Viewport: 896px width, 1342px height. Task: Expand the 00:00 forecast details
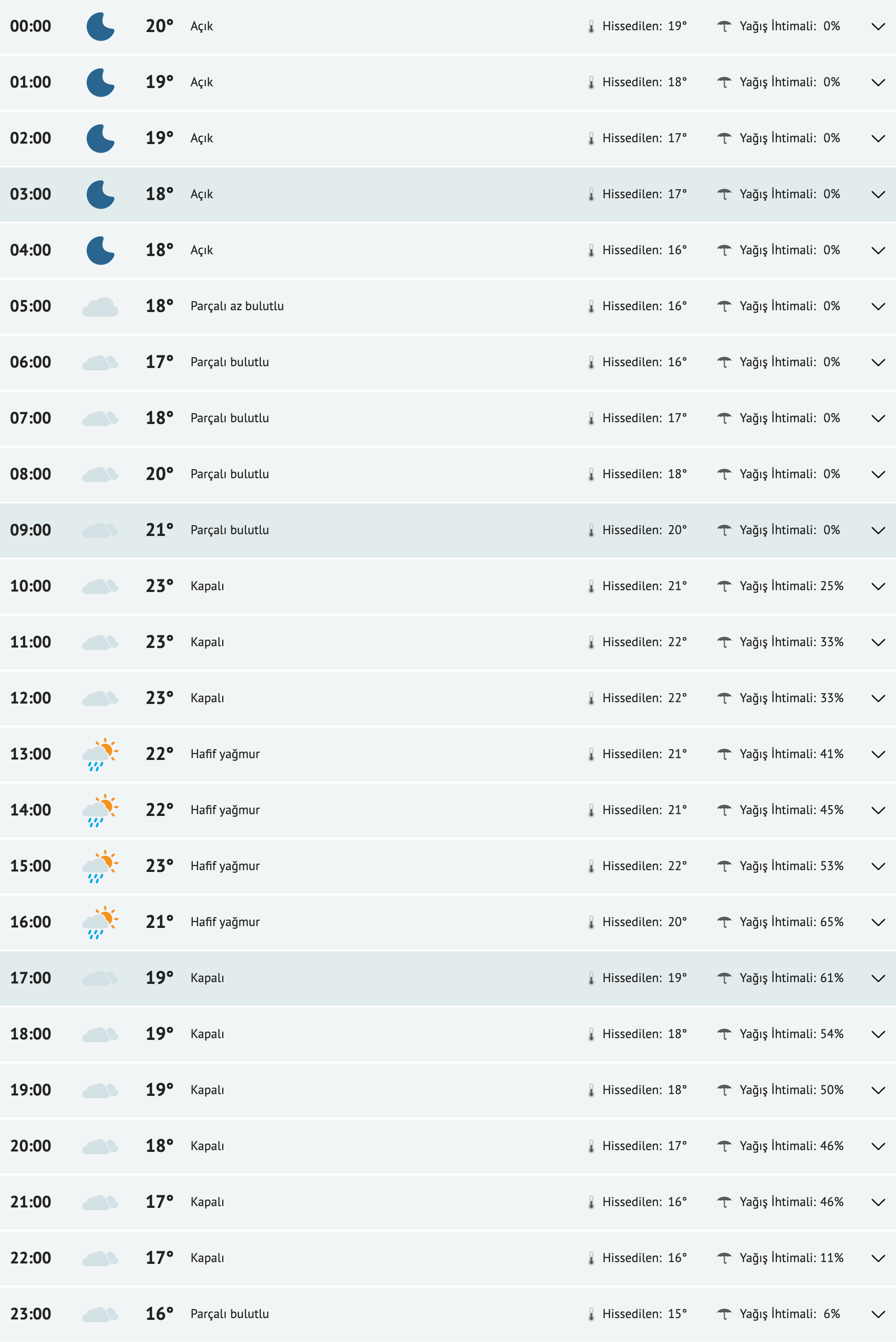pos(878,26)
